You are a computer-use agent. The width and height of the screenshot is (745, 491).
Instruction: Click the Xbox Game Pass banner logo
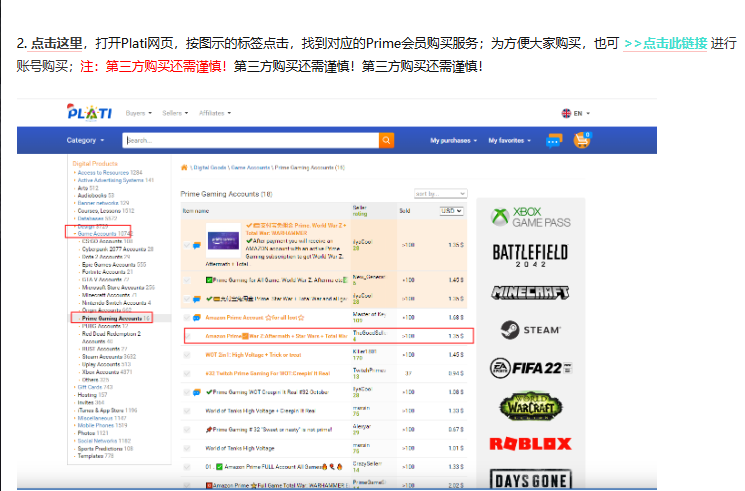click(530, 217)
